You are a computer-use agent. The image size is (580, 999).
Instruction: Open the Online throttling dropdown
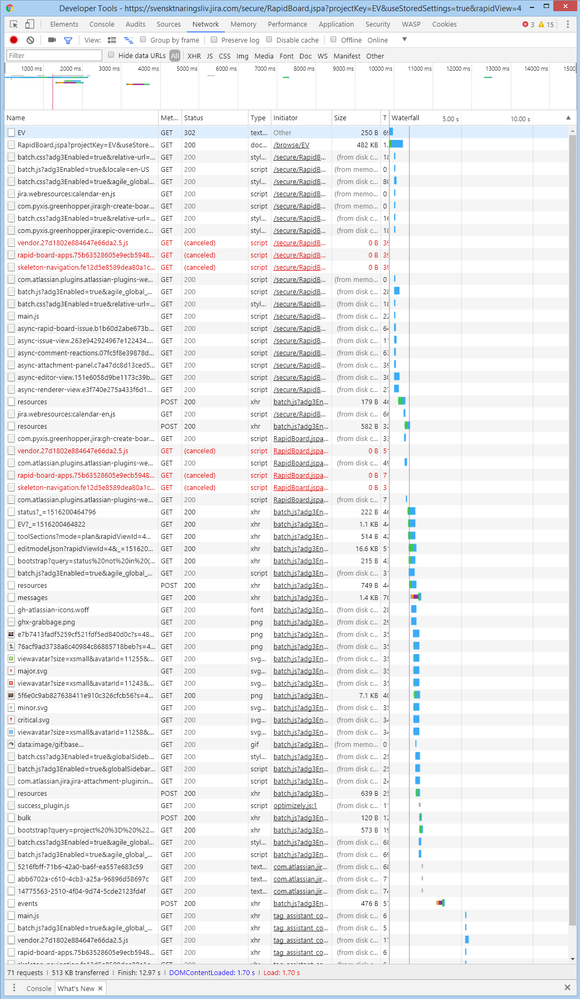388,40
